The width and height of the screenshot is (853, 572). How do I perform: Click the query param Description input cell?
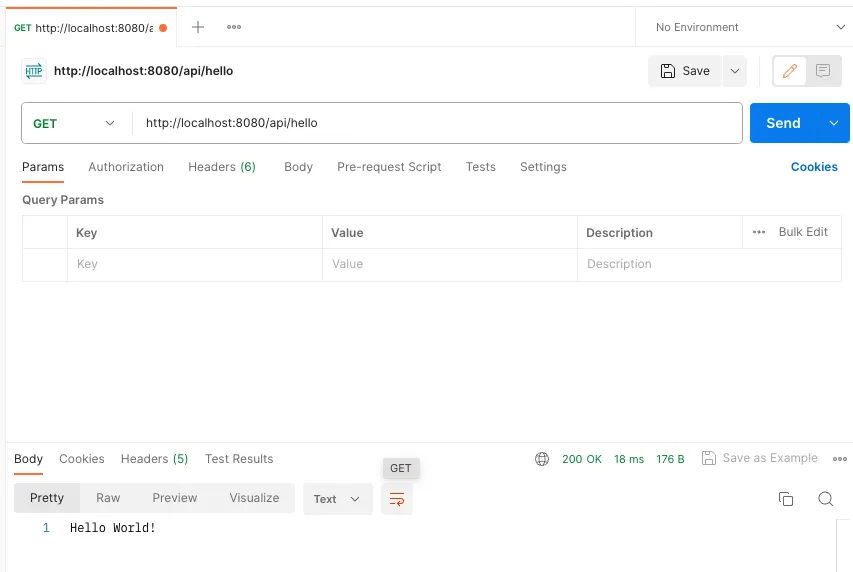tap(709, 265)
